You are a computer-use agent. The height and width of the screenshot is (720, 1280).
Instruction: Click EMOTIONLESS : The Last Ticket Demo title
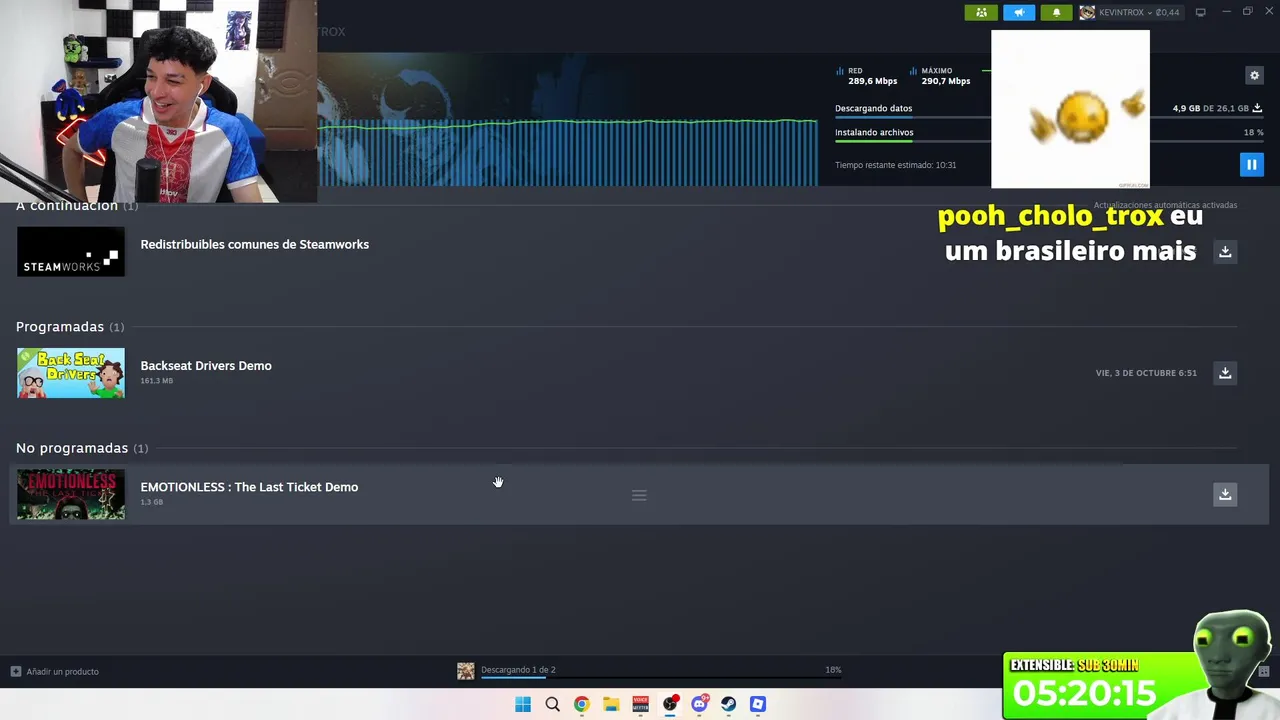tap(249, 487)
